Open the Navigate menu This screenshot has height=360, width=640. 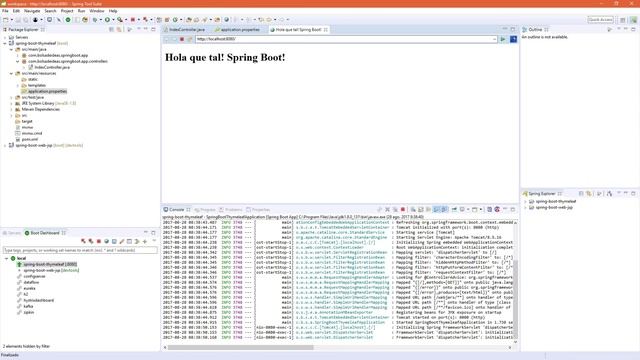point(32,11)
